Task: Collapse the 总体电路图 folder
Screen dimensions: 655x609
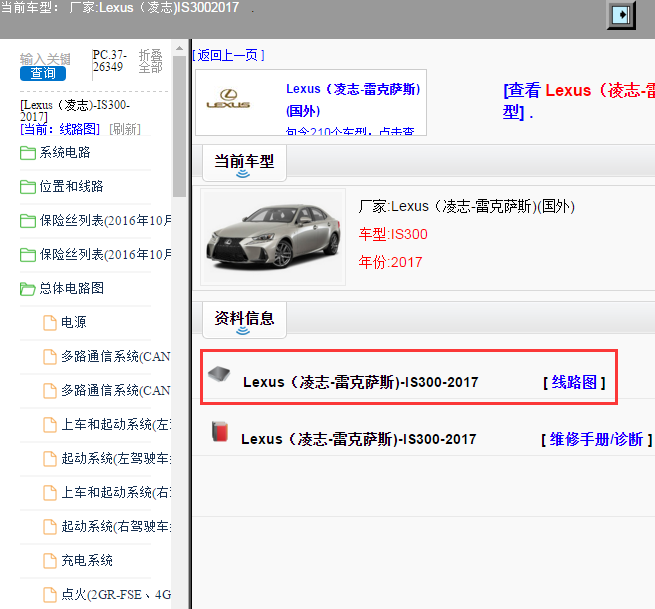Action: click(x=71, y=288)
